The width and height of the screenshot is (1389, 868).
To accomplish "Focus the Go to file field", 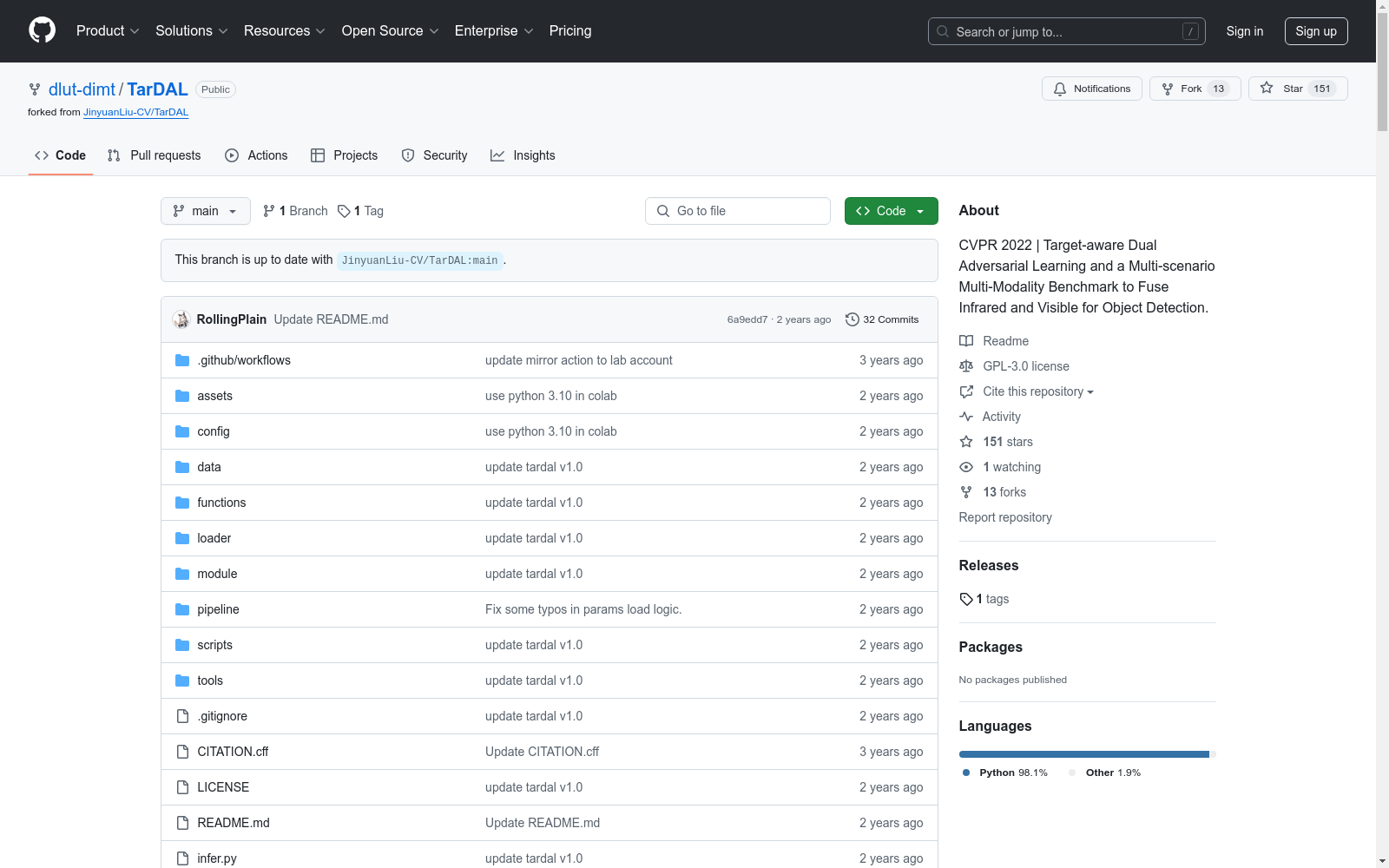I will [x=738, y=211].
